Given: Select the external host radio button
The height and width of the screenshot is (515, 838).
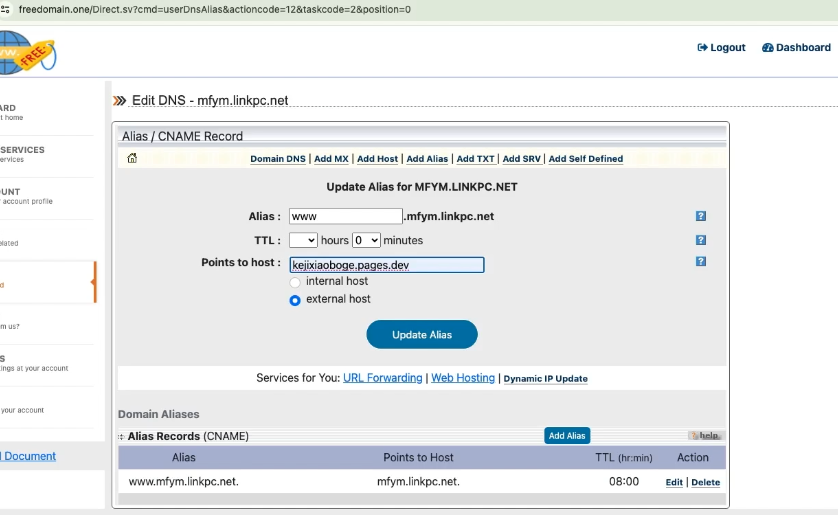Looking at the screenshot, I should tap(295, 300).
